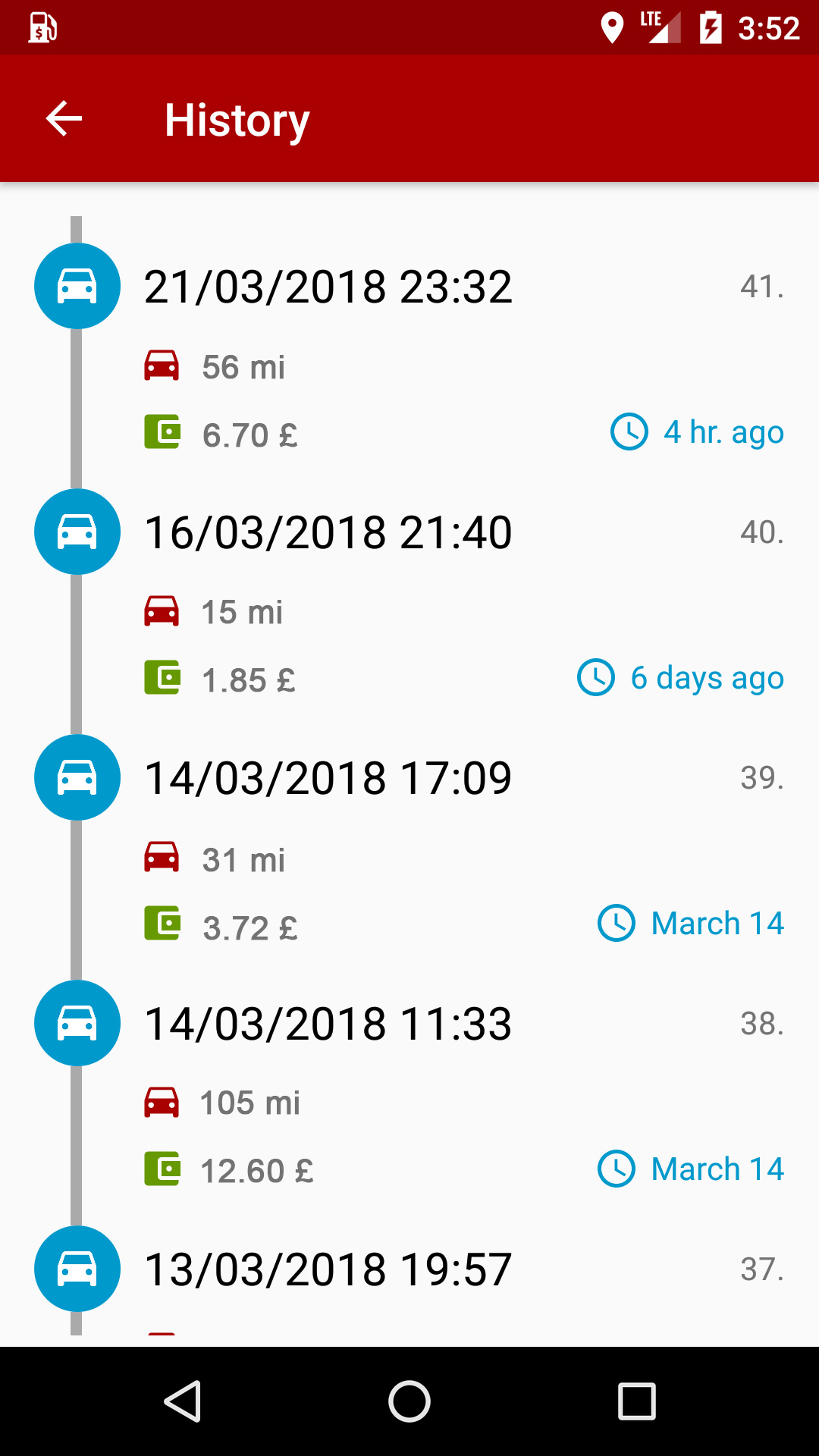Go back using the History arrow
The image size is (819, 1456).
pyautogui.click(x=64, y=119)
